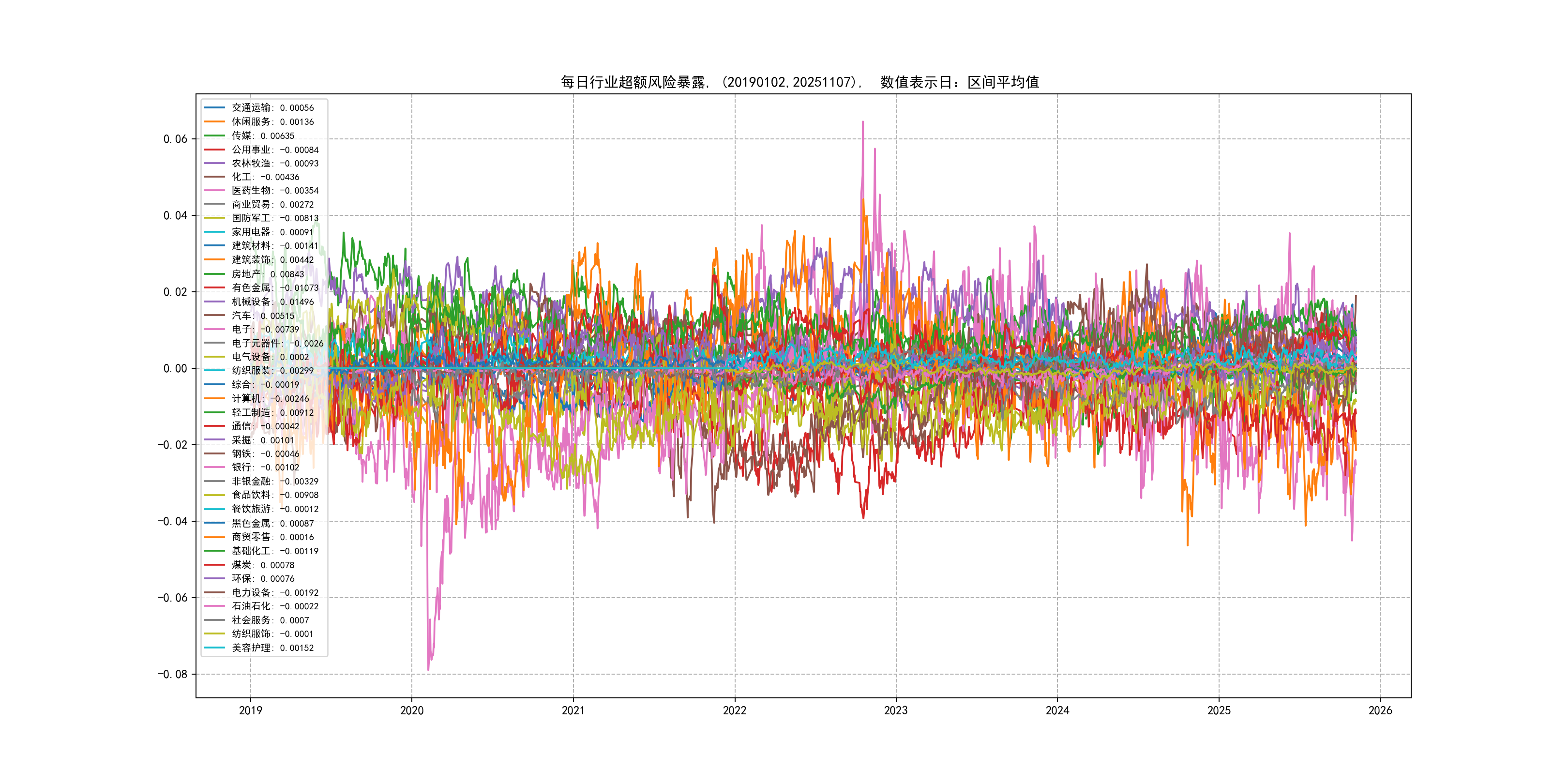The width and height of the screenshot is (1568, 784).
Task: Click the 0.06 y-axis tick label
Action: tap(175, 139)
